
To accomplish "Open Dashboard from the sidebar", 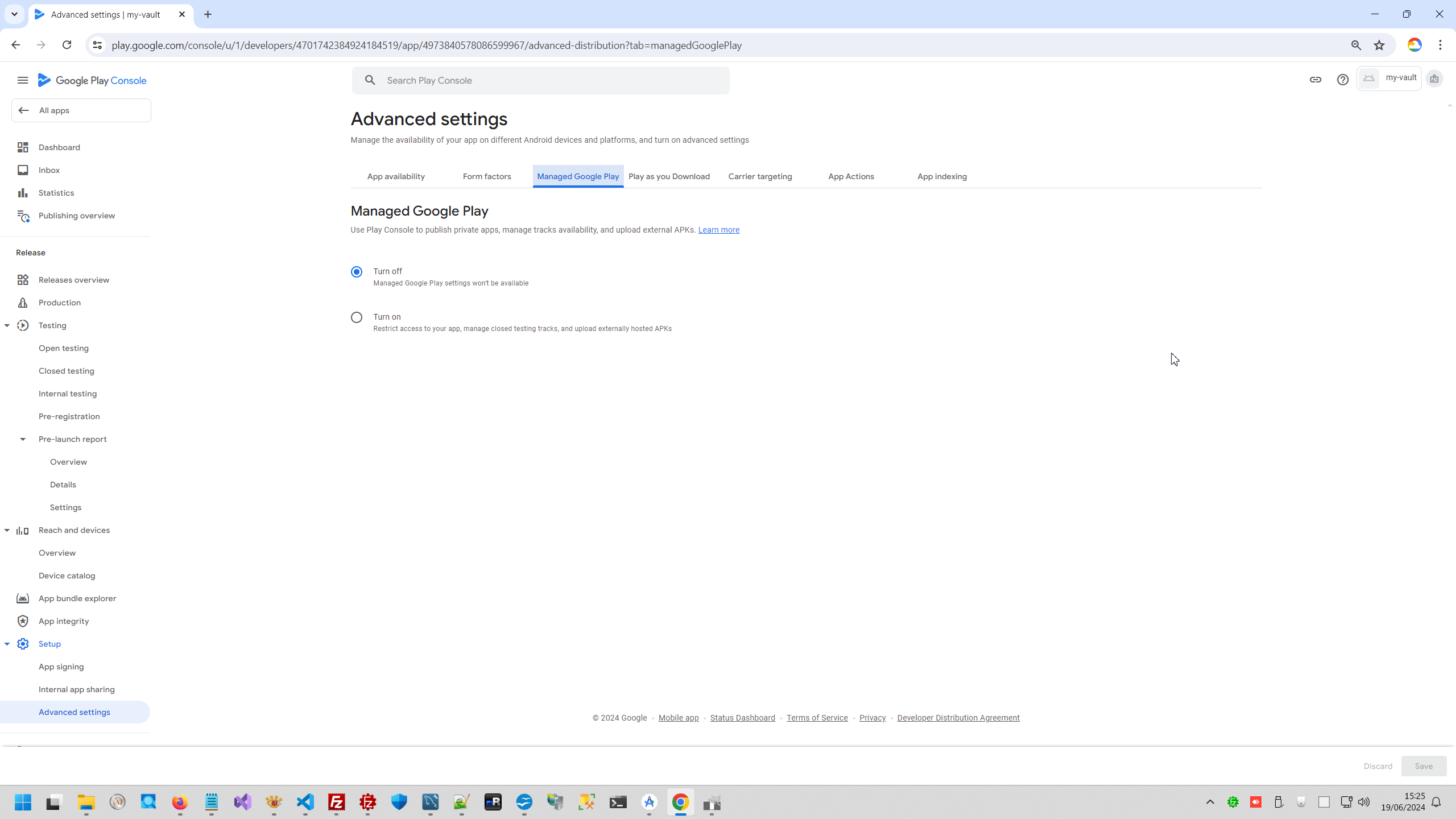I will click(x=59, y=147).
